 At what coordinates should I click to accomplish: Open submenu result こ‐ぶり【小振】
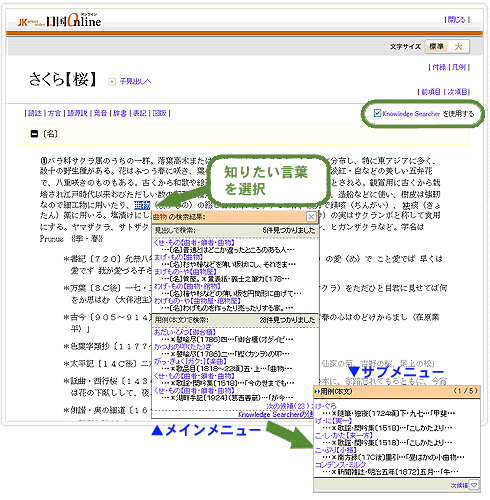point(336,450)
